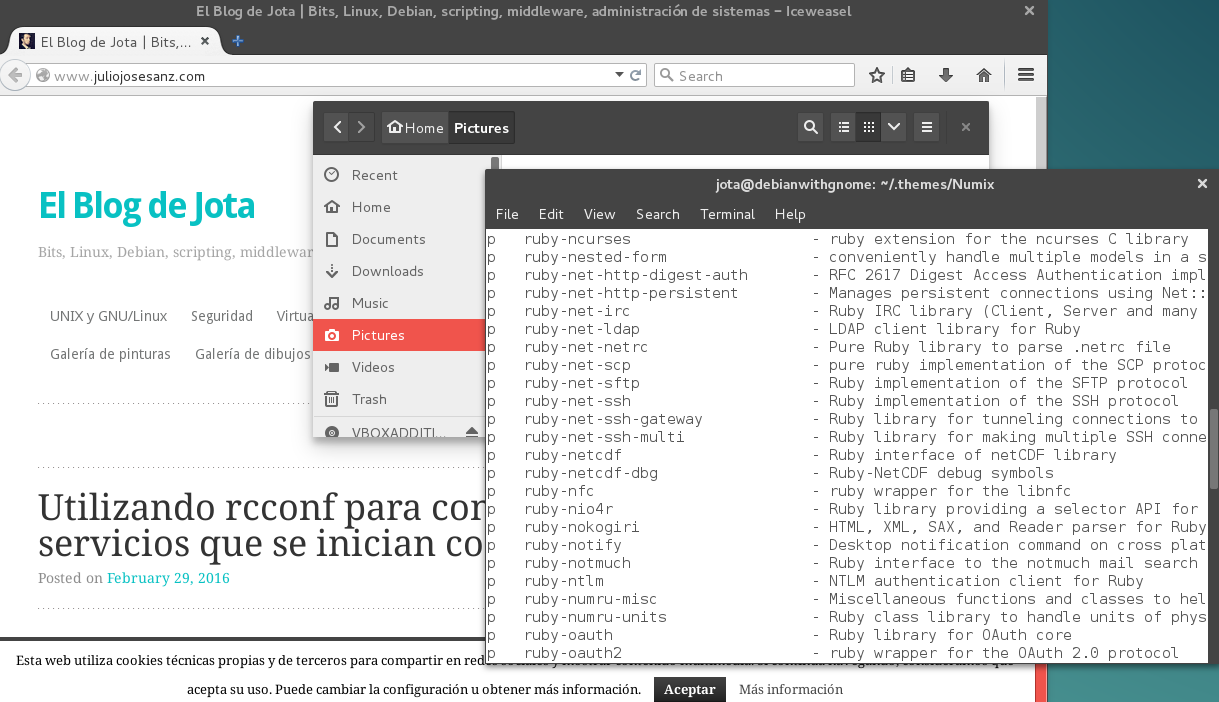Accept cookies with the Aceptar button
This screenshot has height=702, width=1219.
tap(689, 689)
